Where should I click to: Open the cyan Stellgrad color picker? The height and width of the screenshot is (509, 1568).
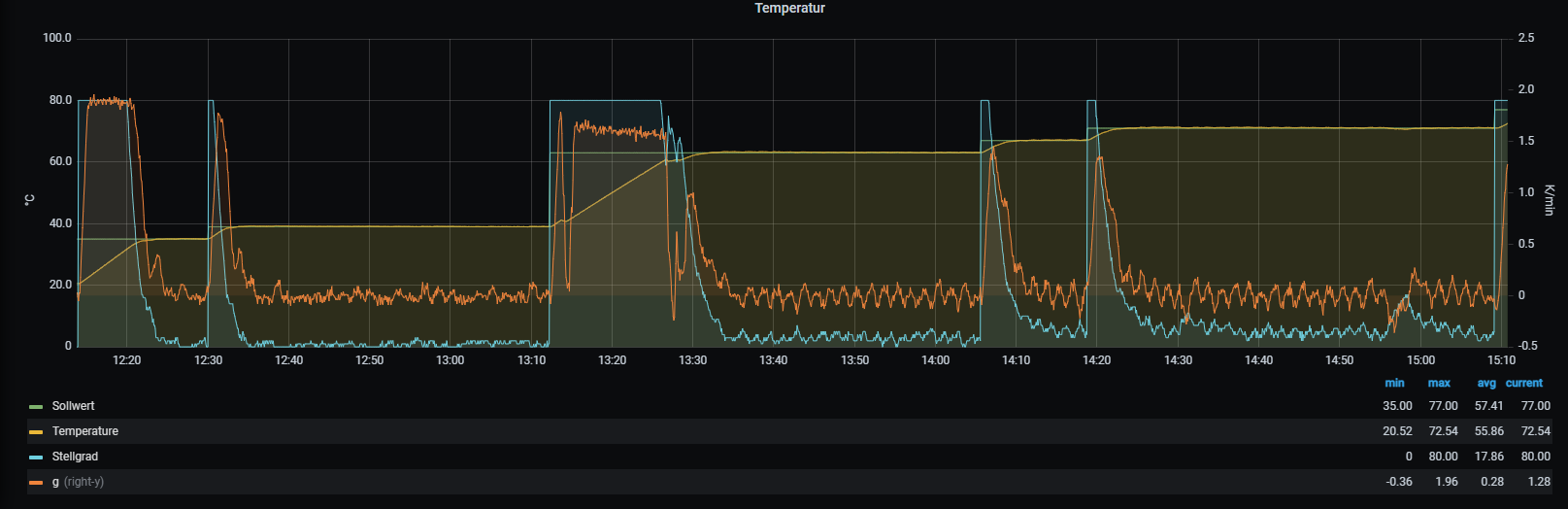36,458
